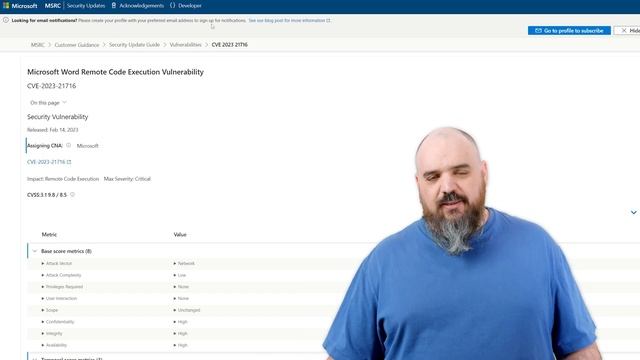Hide the notification banner
640x360 pixels.
(629, 31)
